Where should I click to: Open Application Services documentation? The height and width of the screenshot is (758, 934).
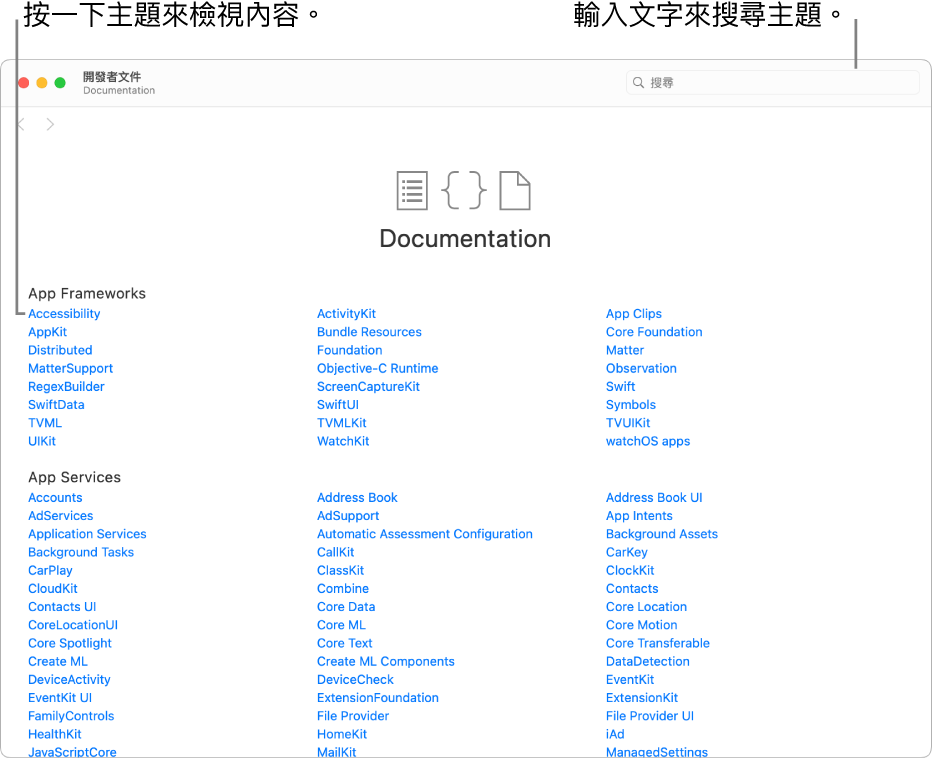(x=87, y=534)
